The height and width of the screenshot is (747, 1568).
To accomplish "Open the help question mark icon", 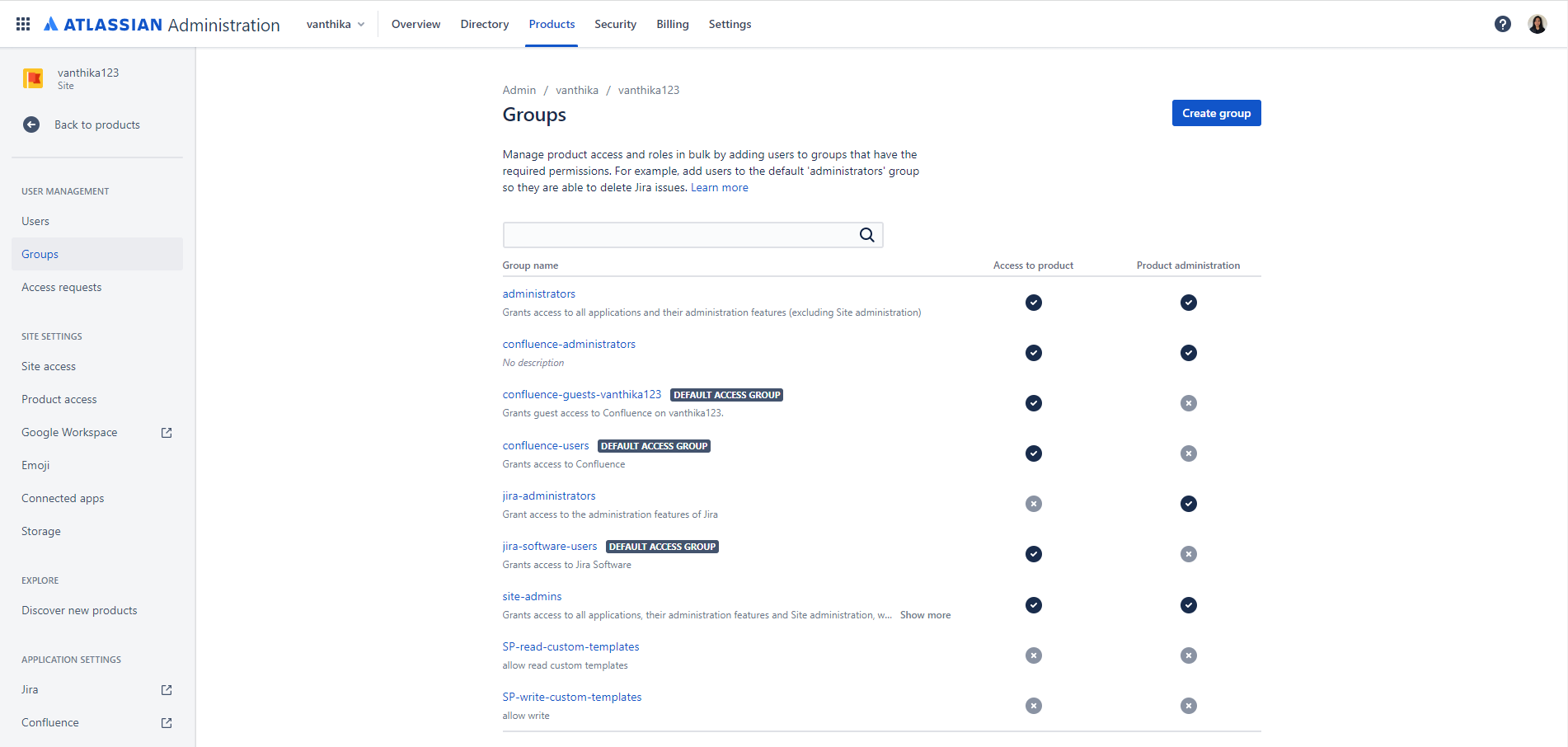I will pyautogui.click(x=1502, y=24).
